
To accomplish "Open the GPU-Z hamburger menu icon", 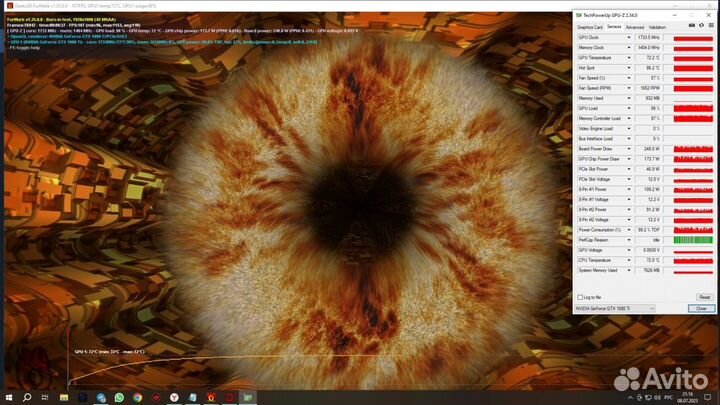I will click(709, 27).
